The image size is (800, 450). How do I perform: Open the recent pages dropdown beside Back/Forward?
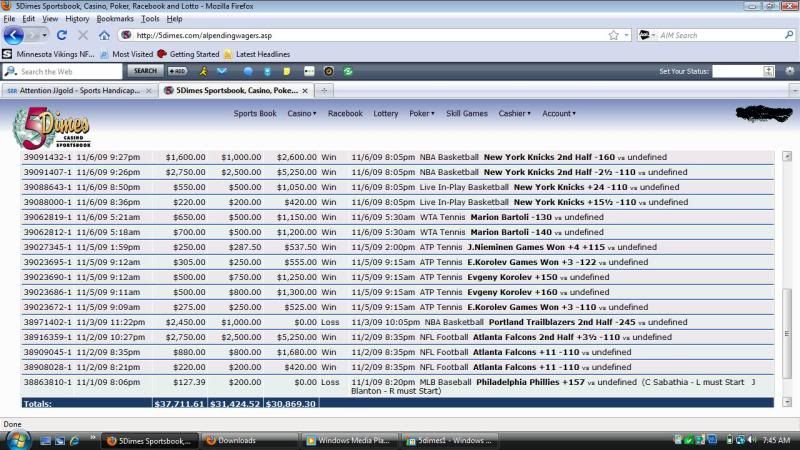click(x=45, y=35)
